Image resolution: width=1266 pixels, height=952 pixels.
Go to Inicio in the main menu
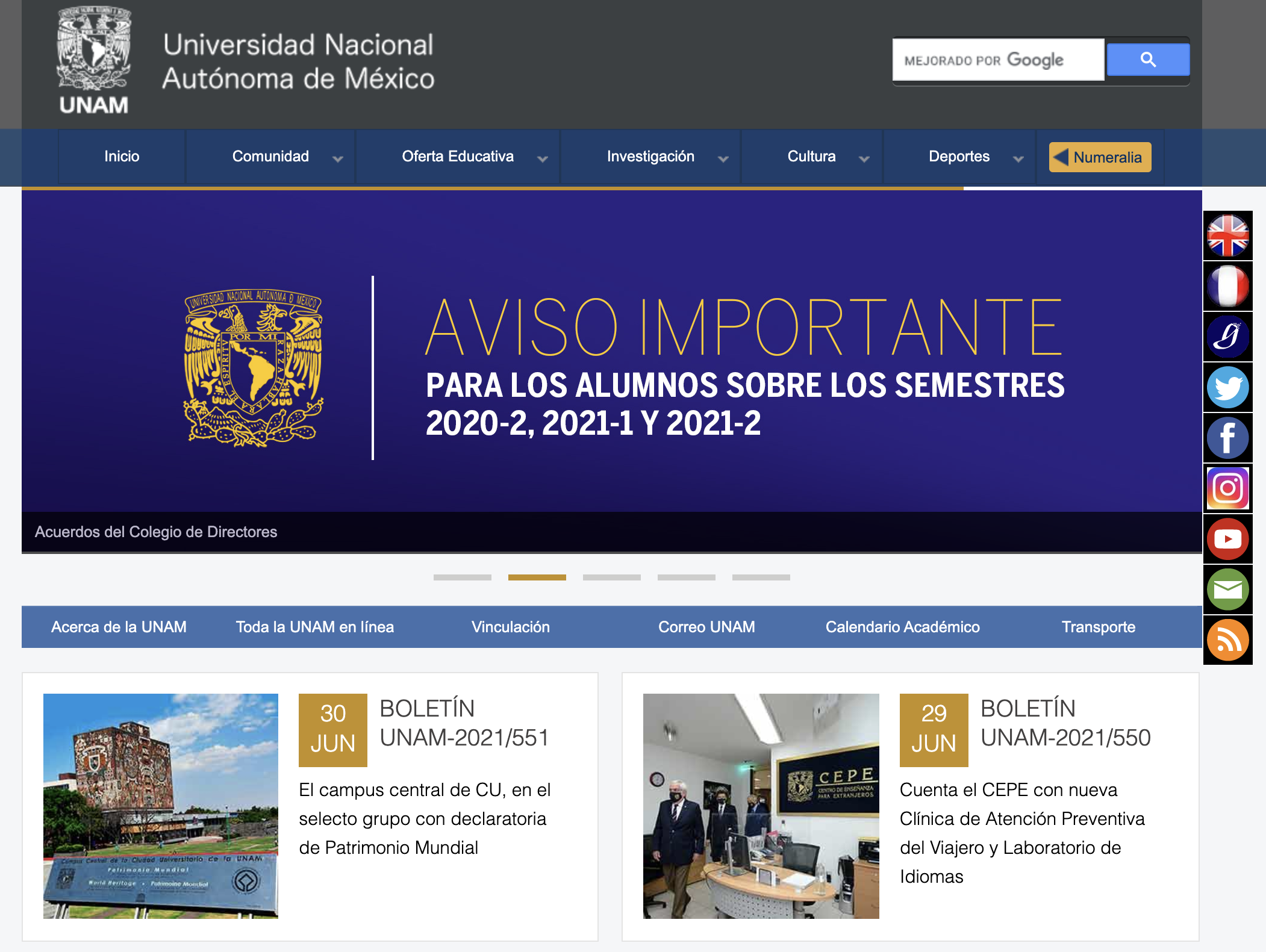coord(122,157)
